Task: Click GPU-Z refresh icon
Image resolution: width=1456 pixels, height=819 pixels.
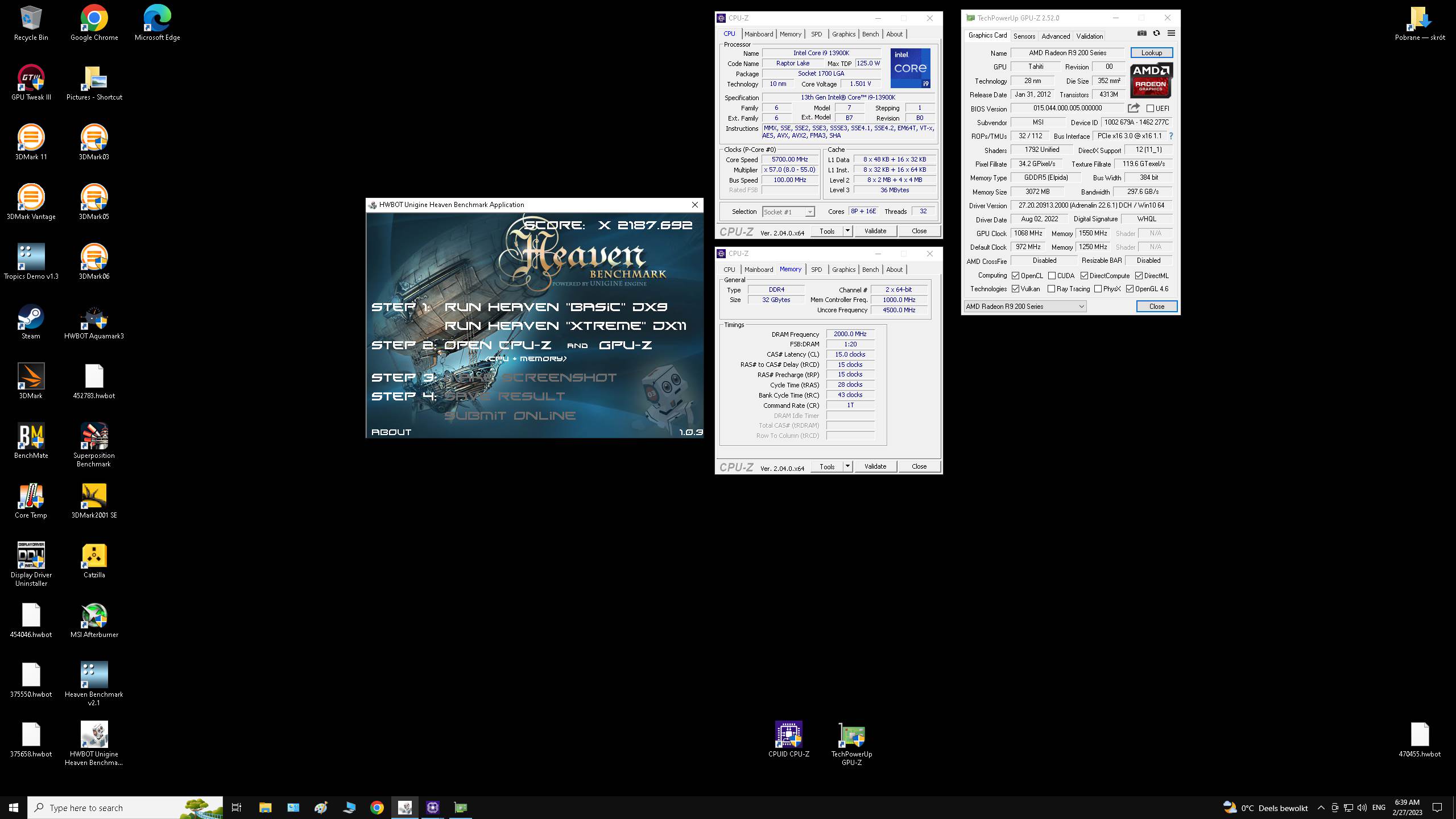Action: [x=1156, y=34]
